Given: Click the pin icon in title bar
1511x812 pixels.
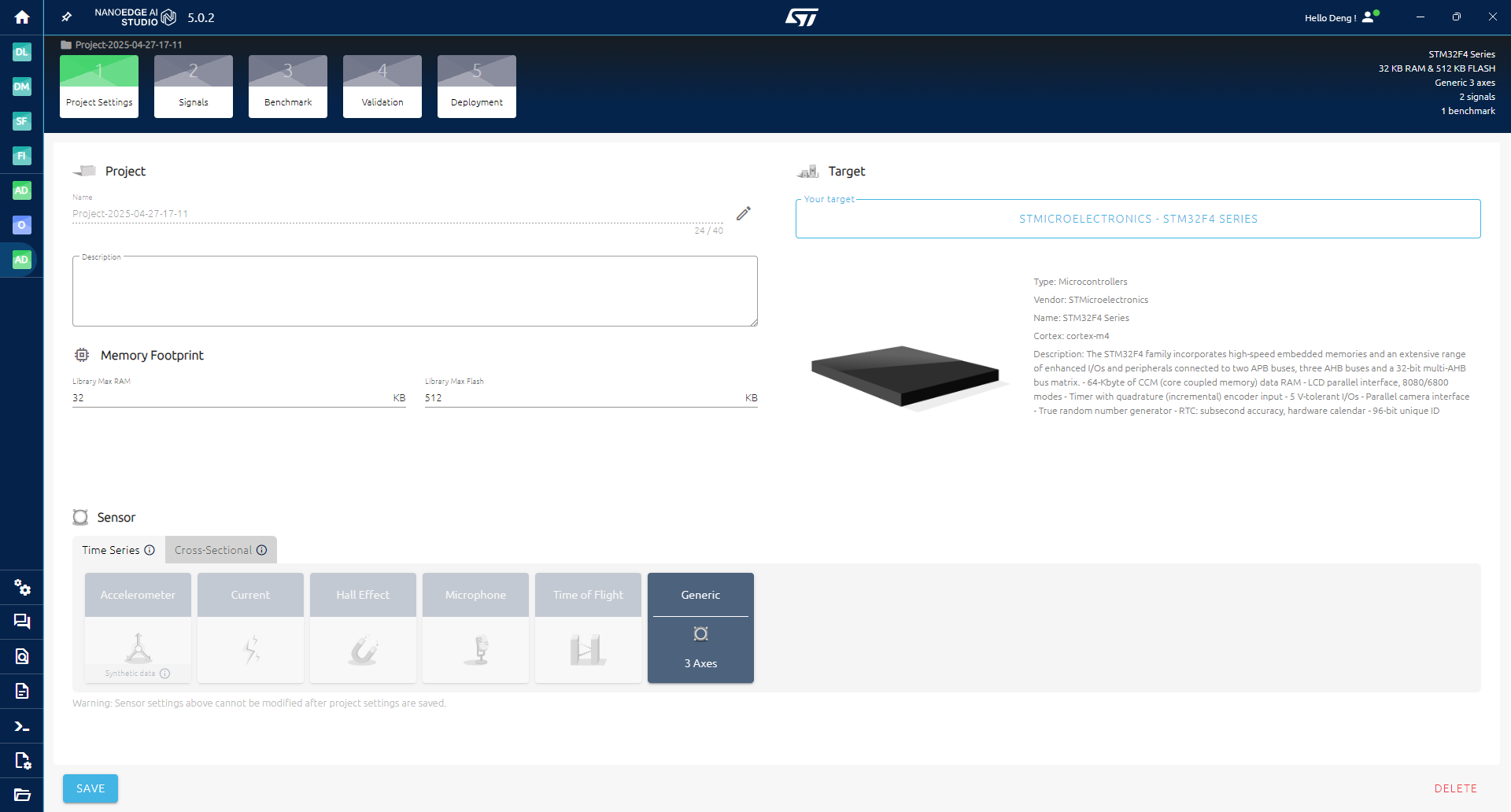Looking at the screenshot, I should coord(67,17).
